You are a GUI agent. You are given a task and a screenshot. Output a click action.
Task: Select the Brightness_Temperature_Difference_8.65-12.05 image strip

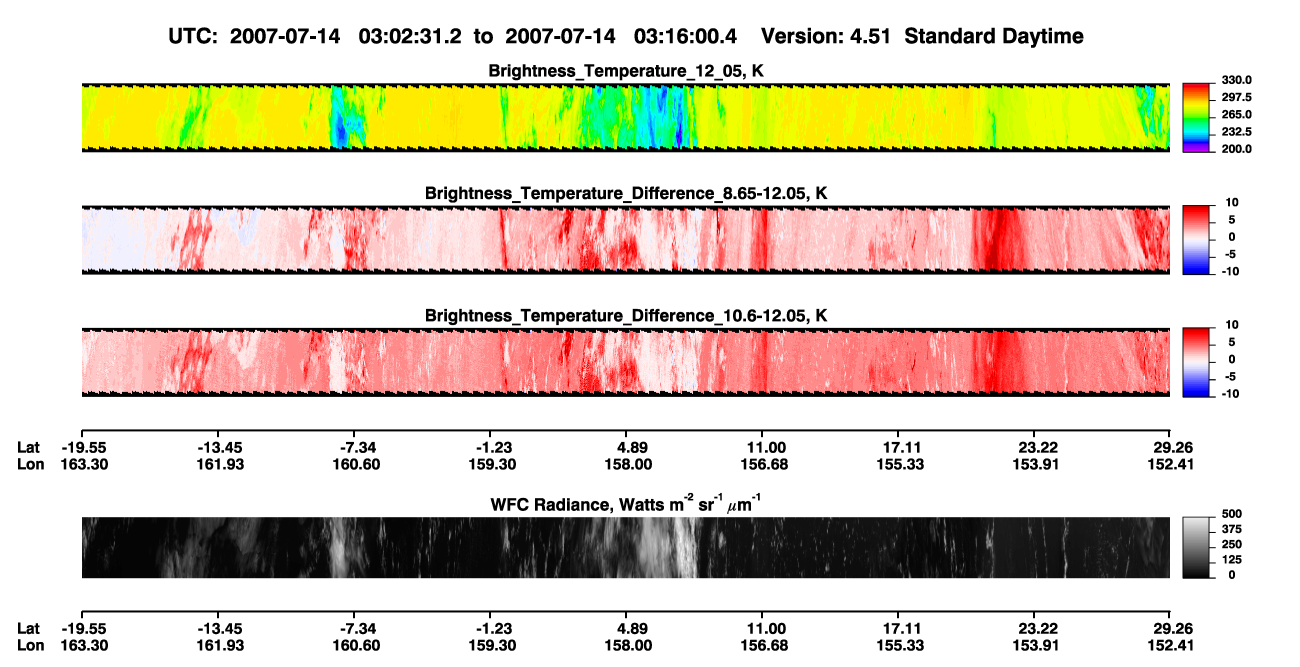tap(625, 240)
